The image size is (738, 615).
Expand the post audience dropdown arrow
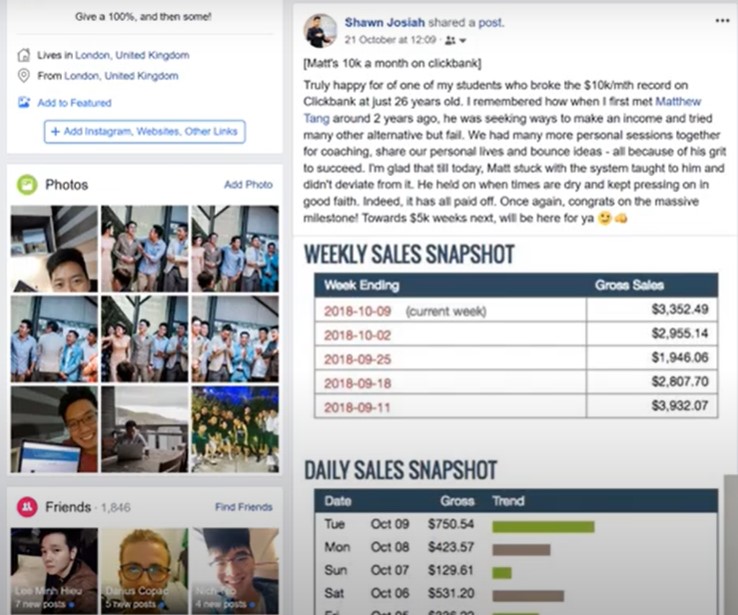463,41
